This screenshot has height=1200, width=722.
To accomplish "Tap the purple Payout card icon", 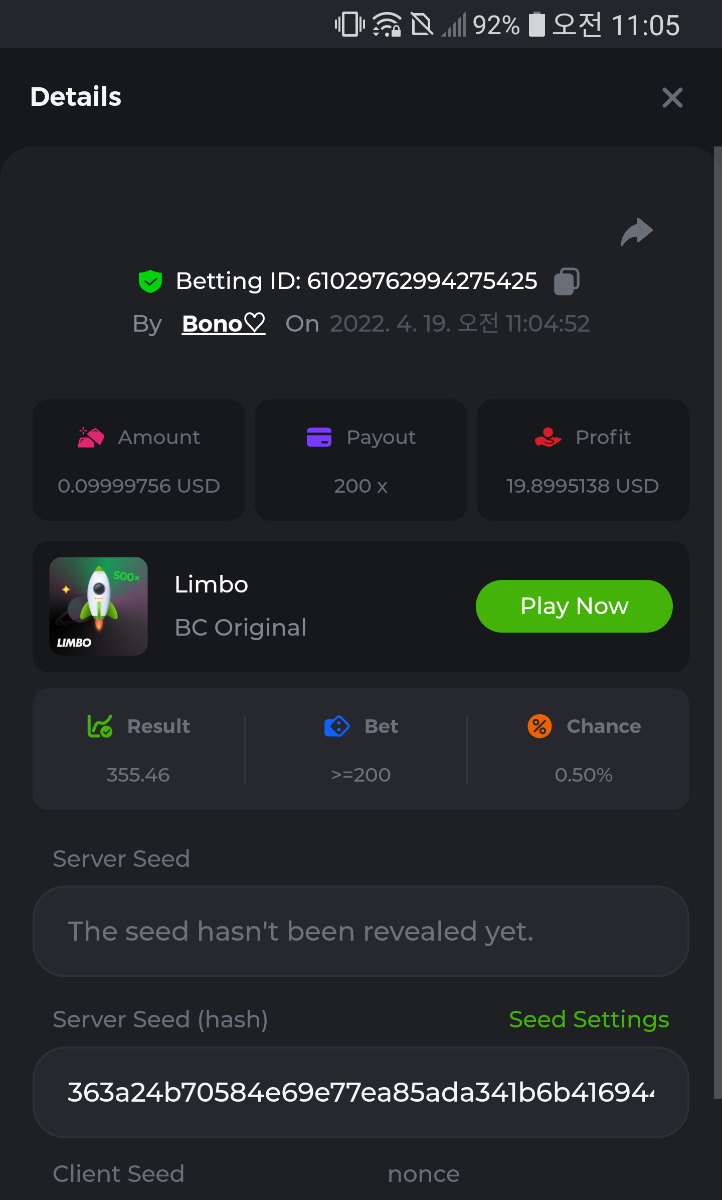I will pos(319,437).
